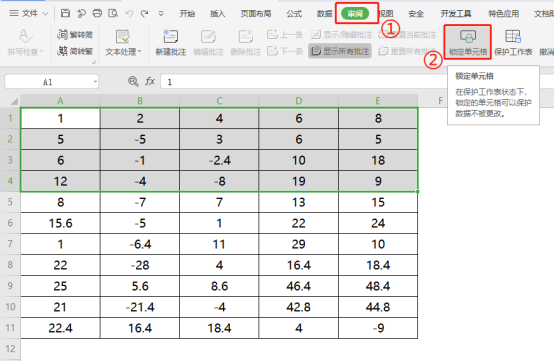Open the 开发工具 Developer tab
The width and height of the screenshot is (554, 361).
(x=456, y=13)
